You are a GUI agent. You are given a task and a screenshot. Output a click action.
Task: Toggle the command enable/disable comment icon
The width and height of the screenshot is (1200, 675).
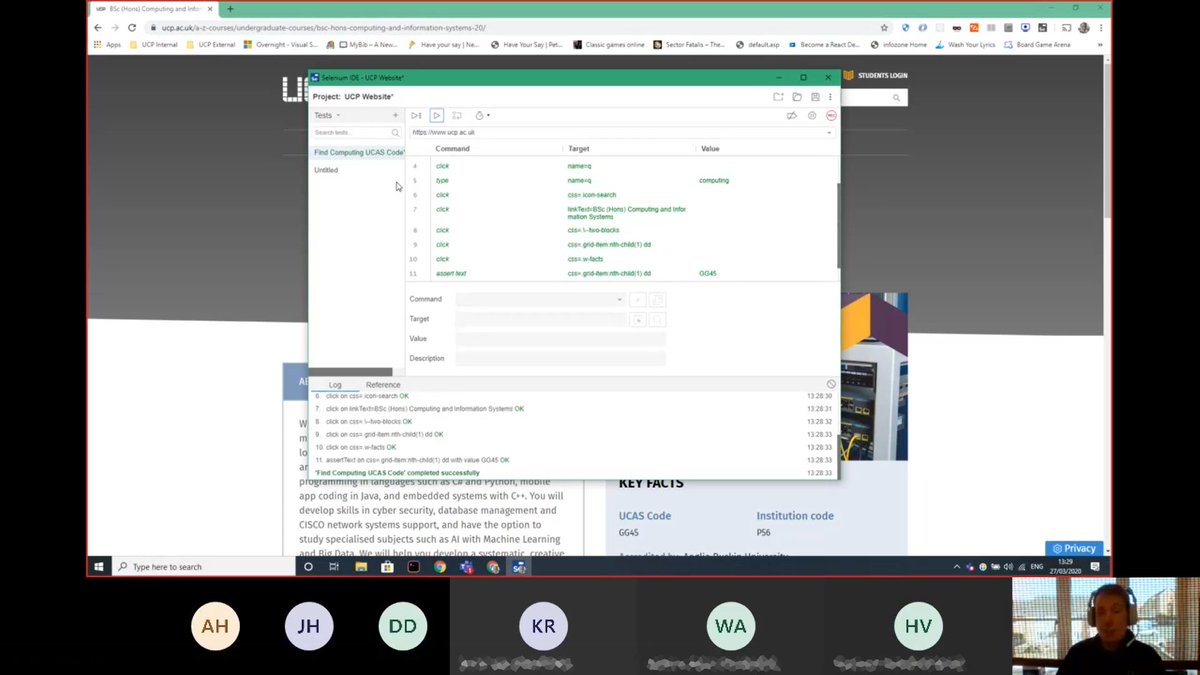pos(639,299)
